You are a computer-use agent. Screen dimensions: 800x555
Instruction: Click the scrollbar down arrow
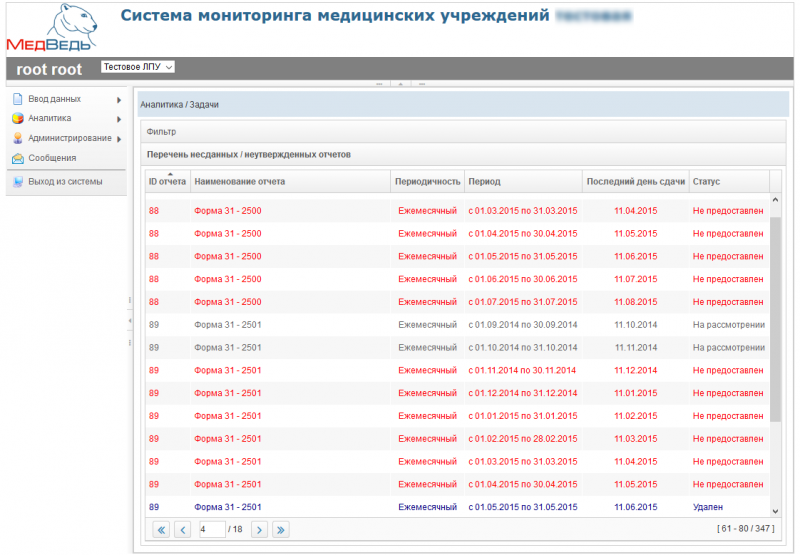click(775, 511)
